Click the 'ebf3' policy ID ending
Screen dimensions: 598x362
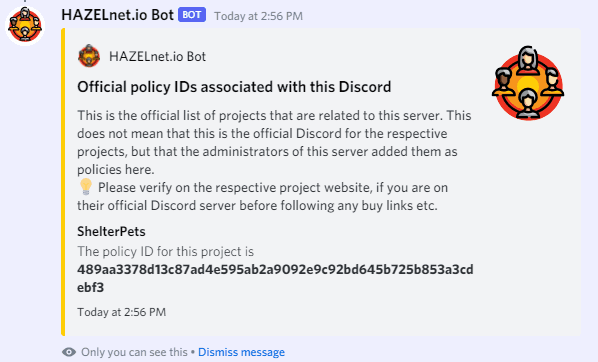tap(90, 287)
